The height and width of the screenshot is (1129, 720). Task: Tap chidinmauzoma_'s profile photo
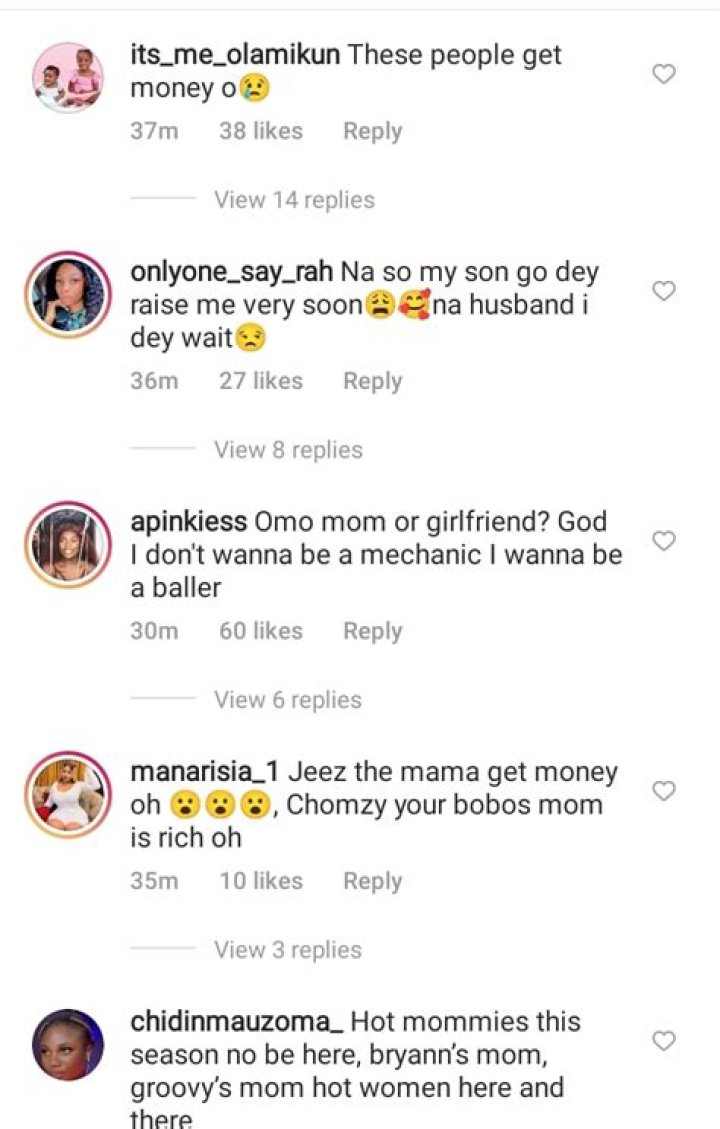68,1045
